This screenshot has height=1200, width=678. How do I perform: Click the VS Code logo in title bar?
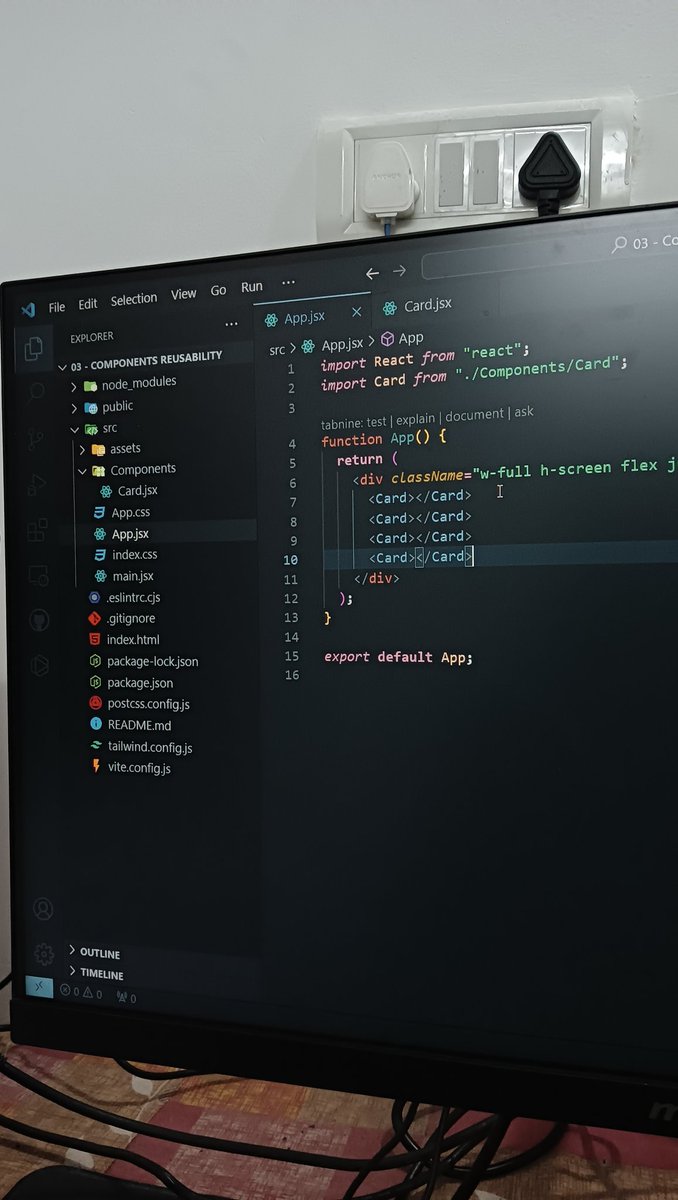pyautogui.click(x=28, y=309)
